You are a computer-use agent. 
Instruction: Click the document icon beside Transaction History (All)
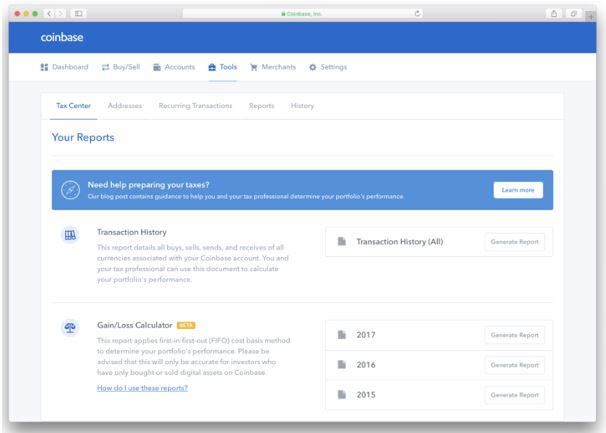pyautogui.click(x=342, y=241)
